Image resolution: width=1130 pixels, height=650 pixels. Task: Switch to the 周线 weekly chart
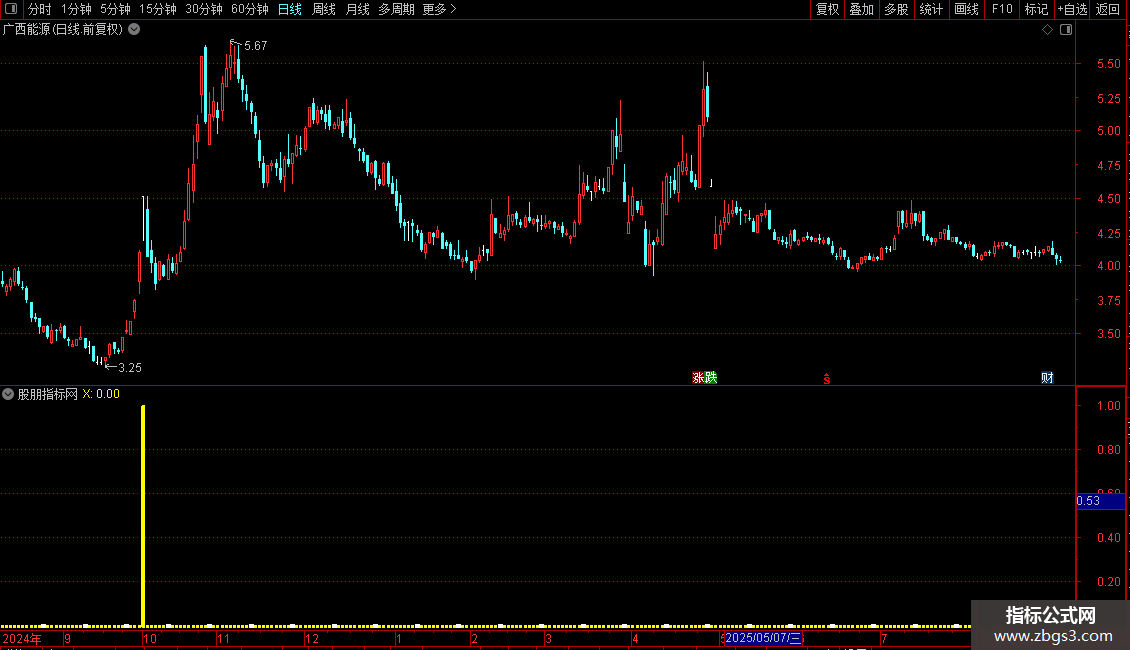click(324, 9)
